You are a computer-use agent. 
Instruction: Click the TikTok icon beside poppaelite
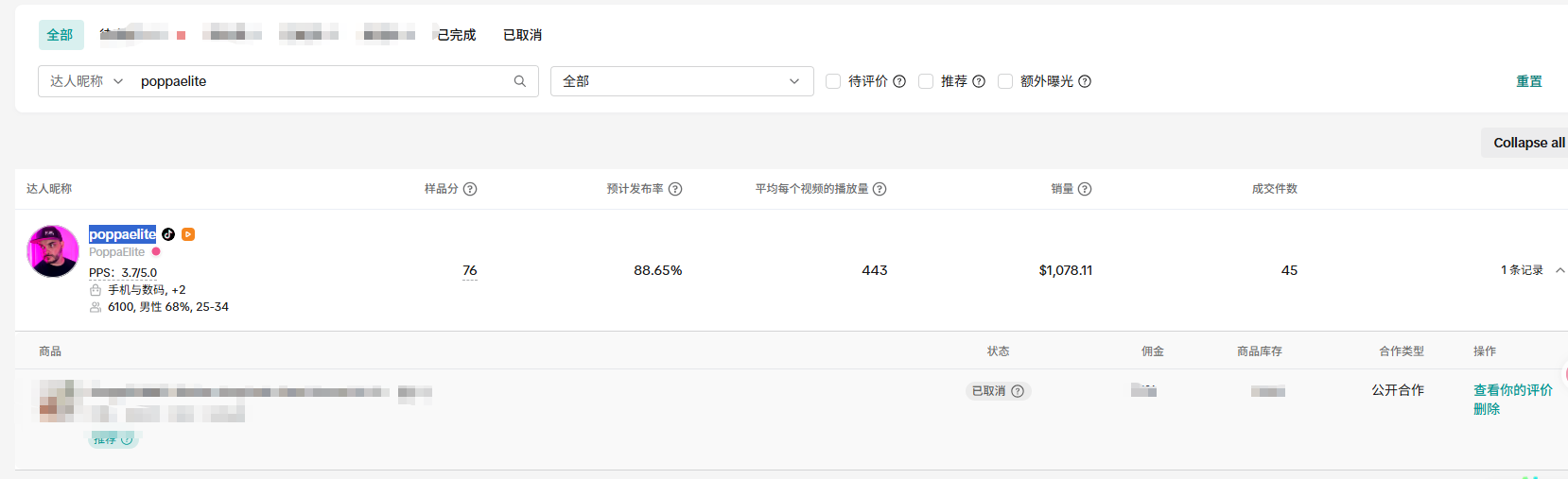point(168,234)
